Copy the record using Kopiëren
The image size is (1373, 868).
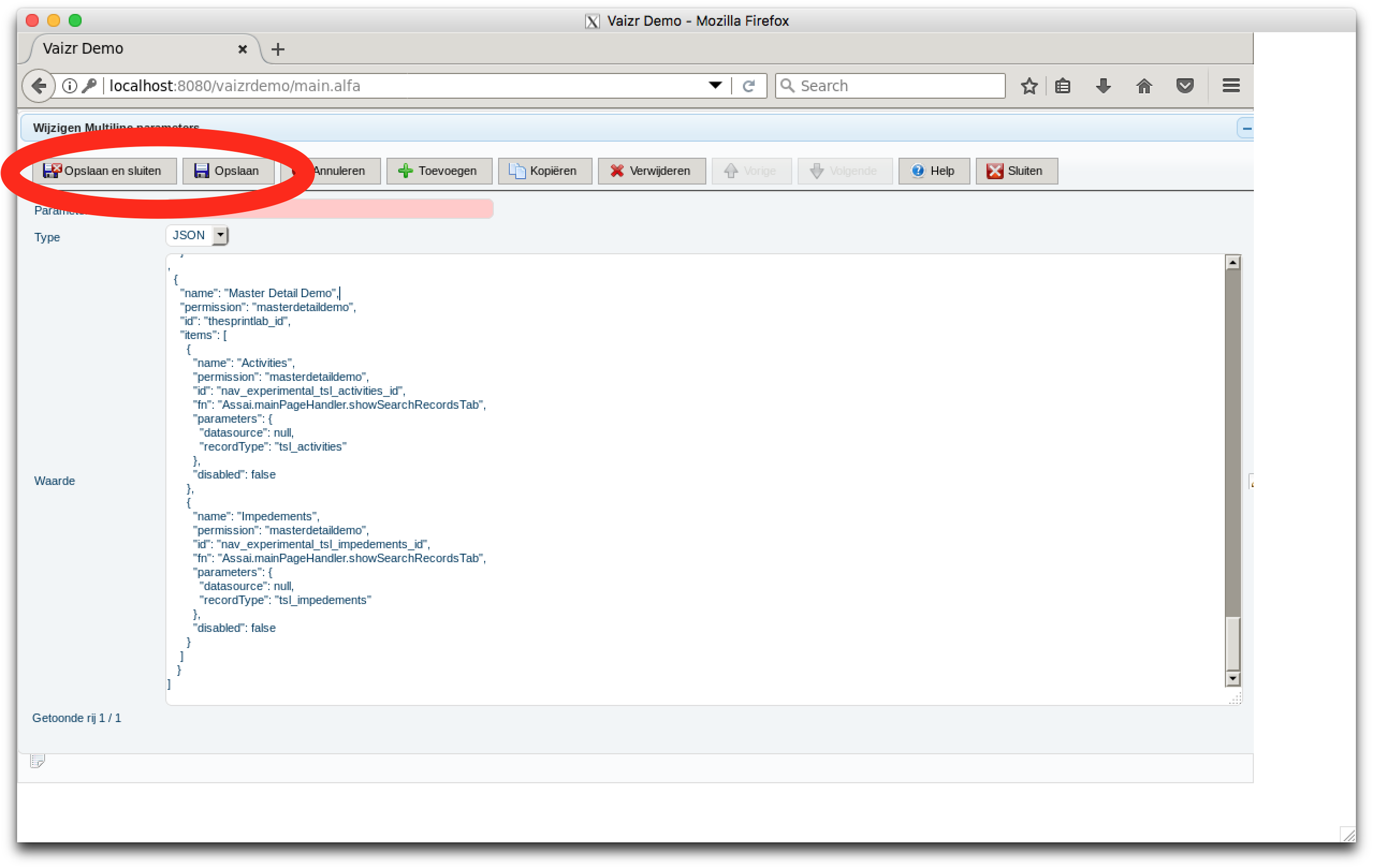544,171
